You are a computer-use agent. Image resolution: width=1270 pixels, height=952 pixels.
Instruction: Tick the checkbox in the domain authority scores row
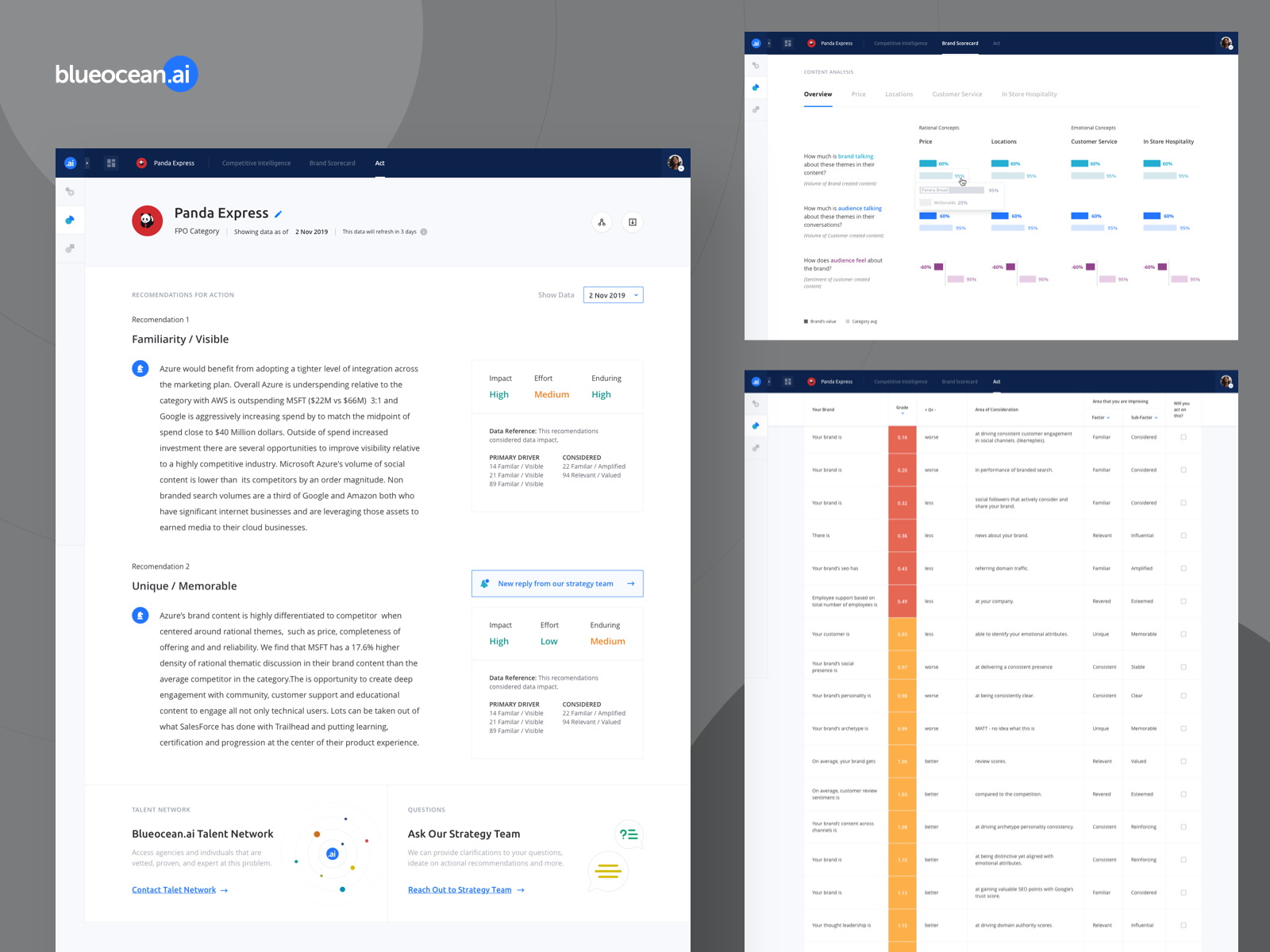(x=1183, y=925)
